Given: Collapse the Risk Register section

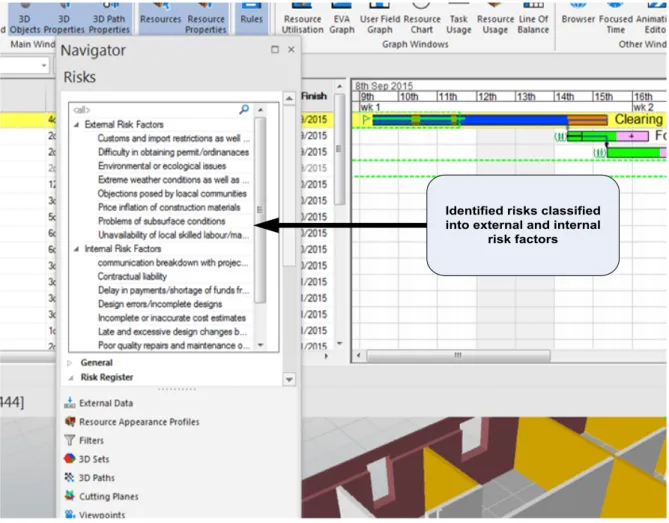Looking at the screenshot, I should click(70, 378).
